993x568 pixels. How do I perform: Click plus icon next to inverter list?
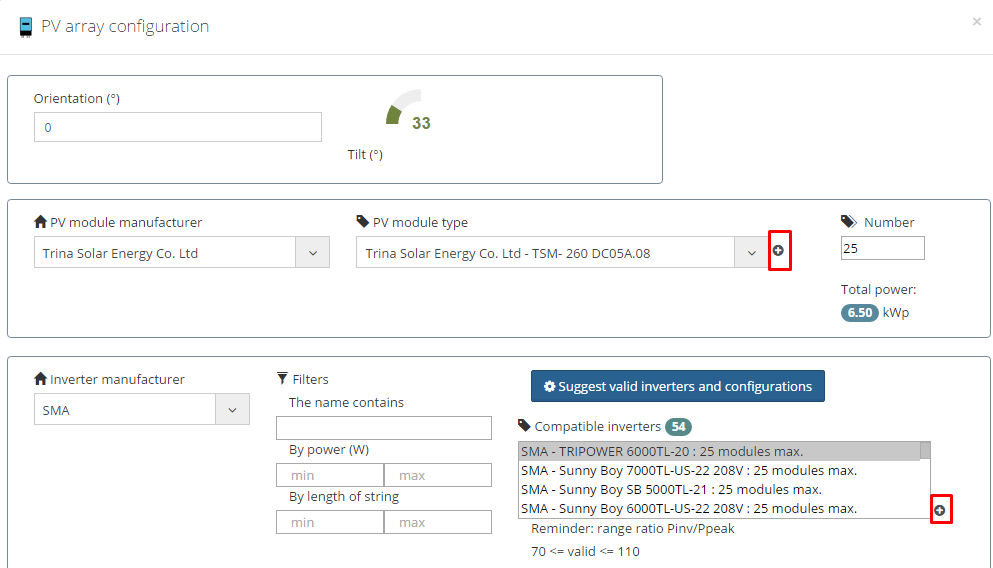tap(940, 510)
